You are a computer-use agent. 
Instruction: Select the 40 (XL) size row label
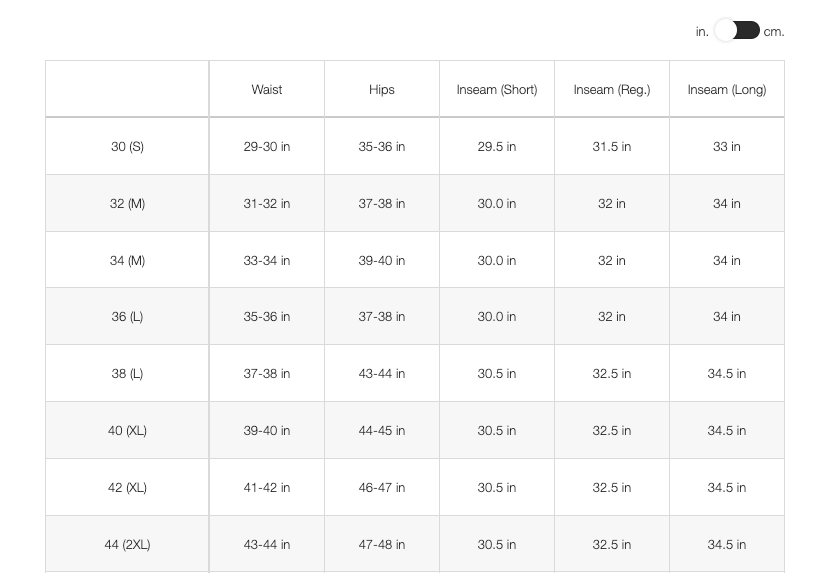(128, 430)
